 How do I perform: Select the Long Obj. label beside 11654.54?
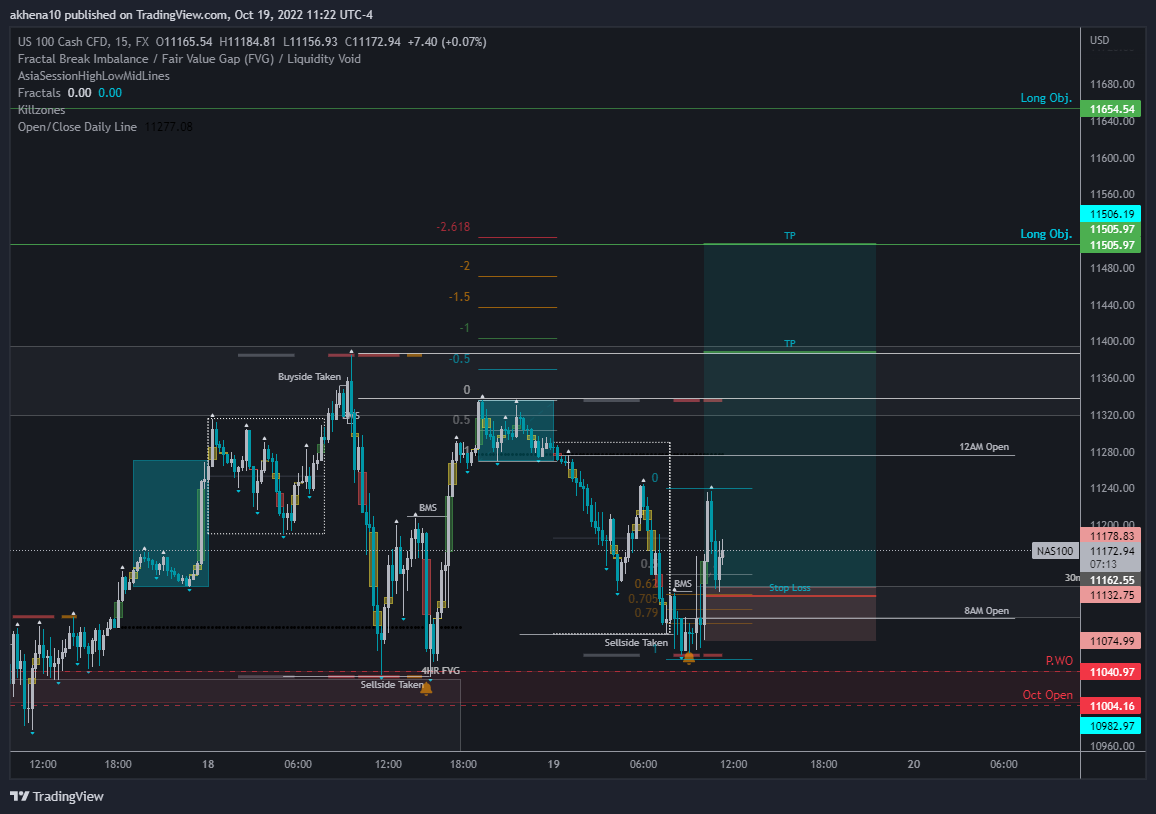[1045, 98]
